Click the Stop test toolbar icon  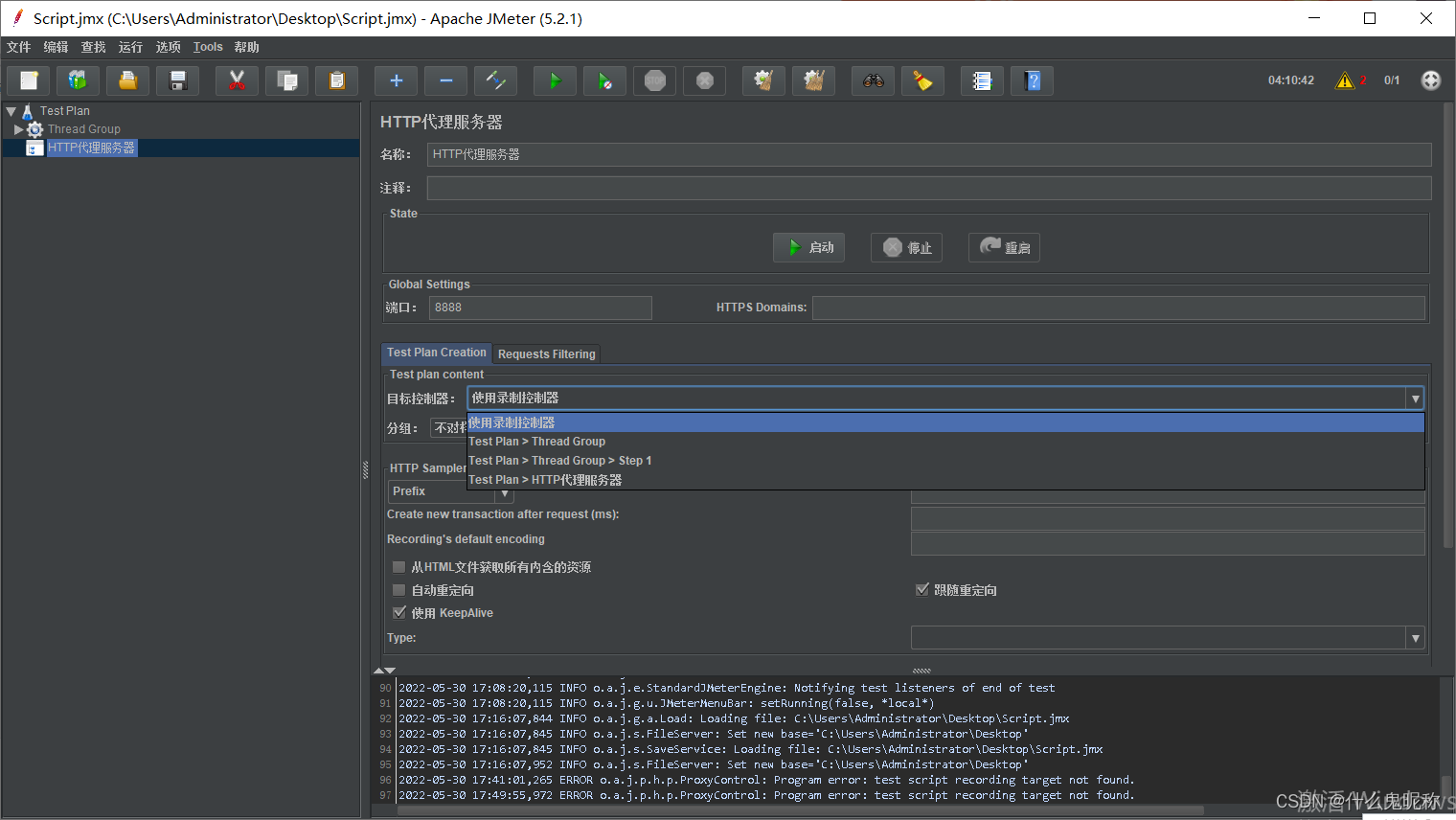pyautogui.click(x=655, y=80)
